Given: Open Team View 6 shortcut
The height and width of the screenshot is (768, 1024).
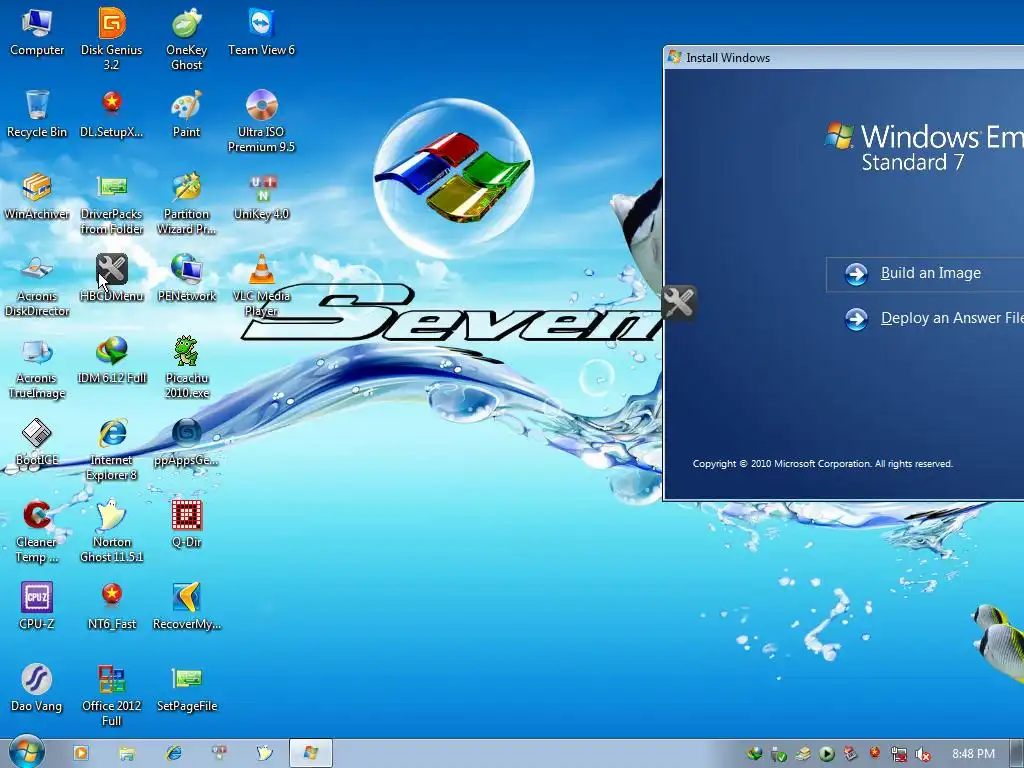Looking at the screenshot, I should (261, 33).
